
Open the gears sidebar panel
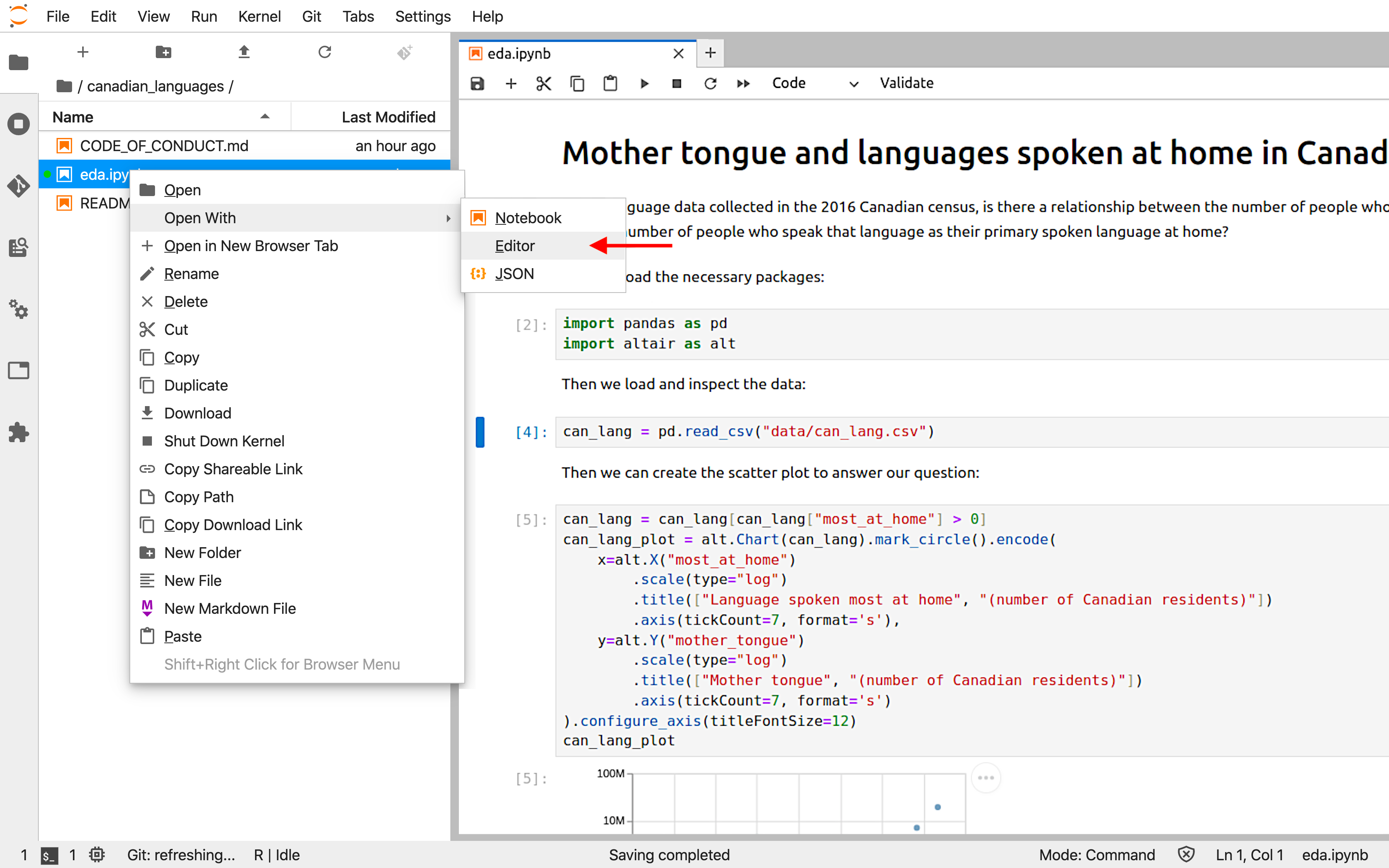(x=18, y=310)
